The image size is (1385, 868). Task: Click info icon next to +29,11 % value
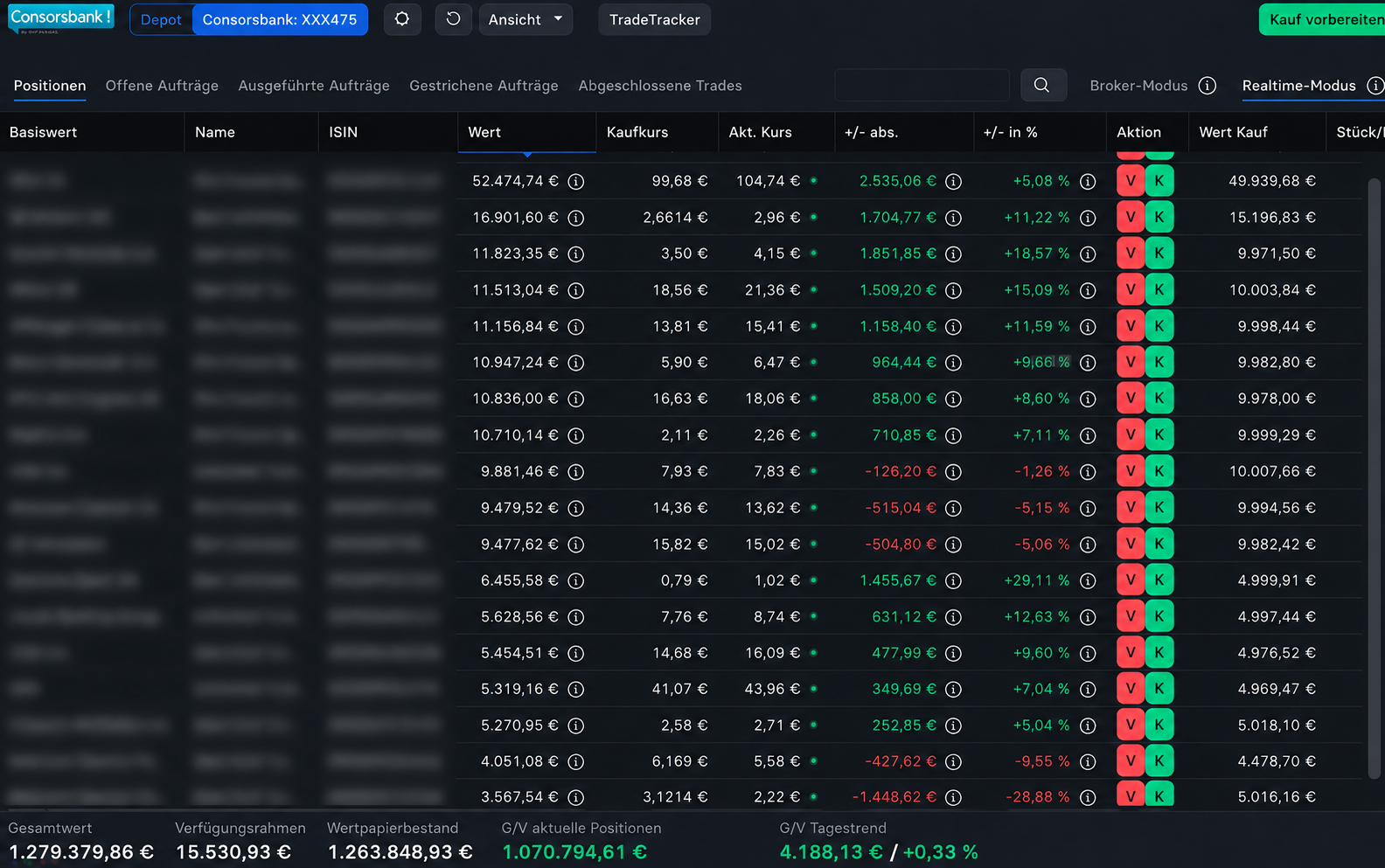click(1088, 580)
